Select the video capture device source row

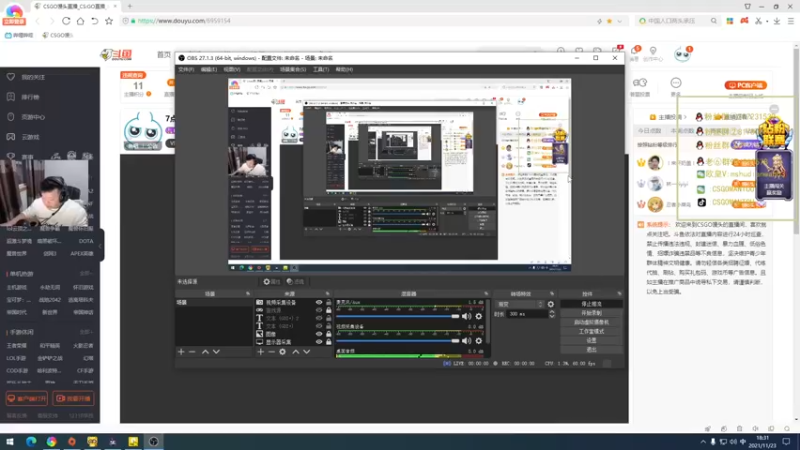pyautogui.click(x=293, y=303)
